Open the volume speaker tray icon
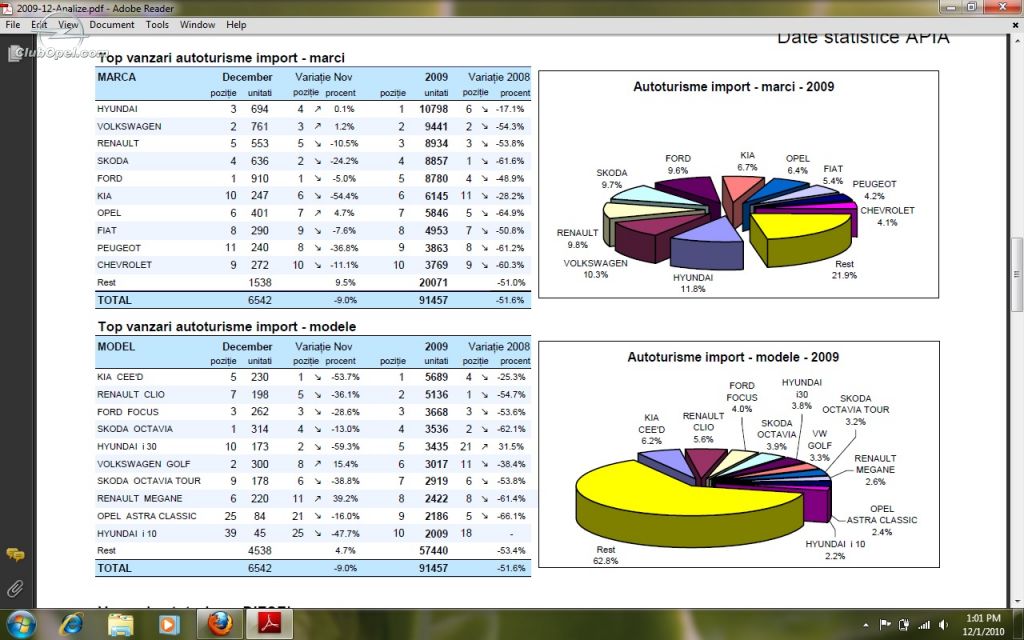 tap(943, 625)
